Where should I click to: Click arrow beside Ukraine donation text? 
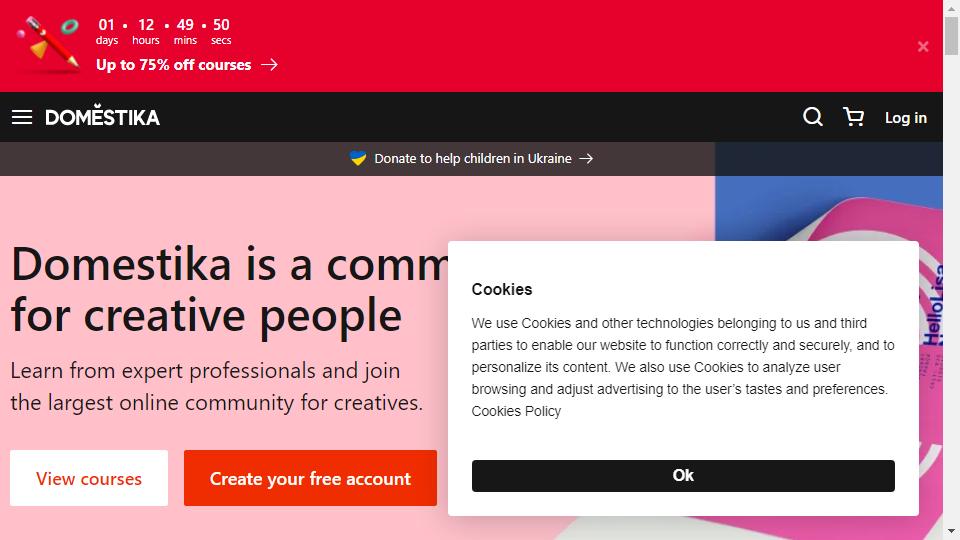click(586, 159)
